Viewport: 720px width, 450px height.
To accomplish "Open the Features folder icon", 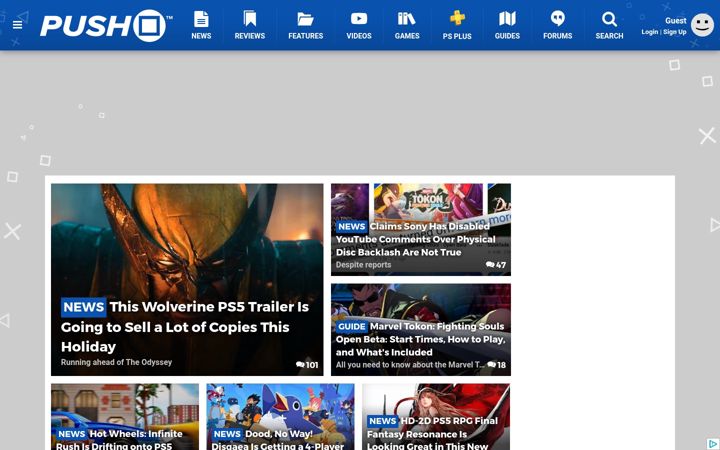I will click(305, 19).
